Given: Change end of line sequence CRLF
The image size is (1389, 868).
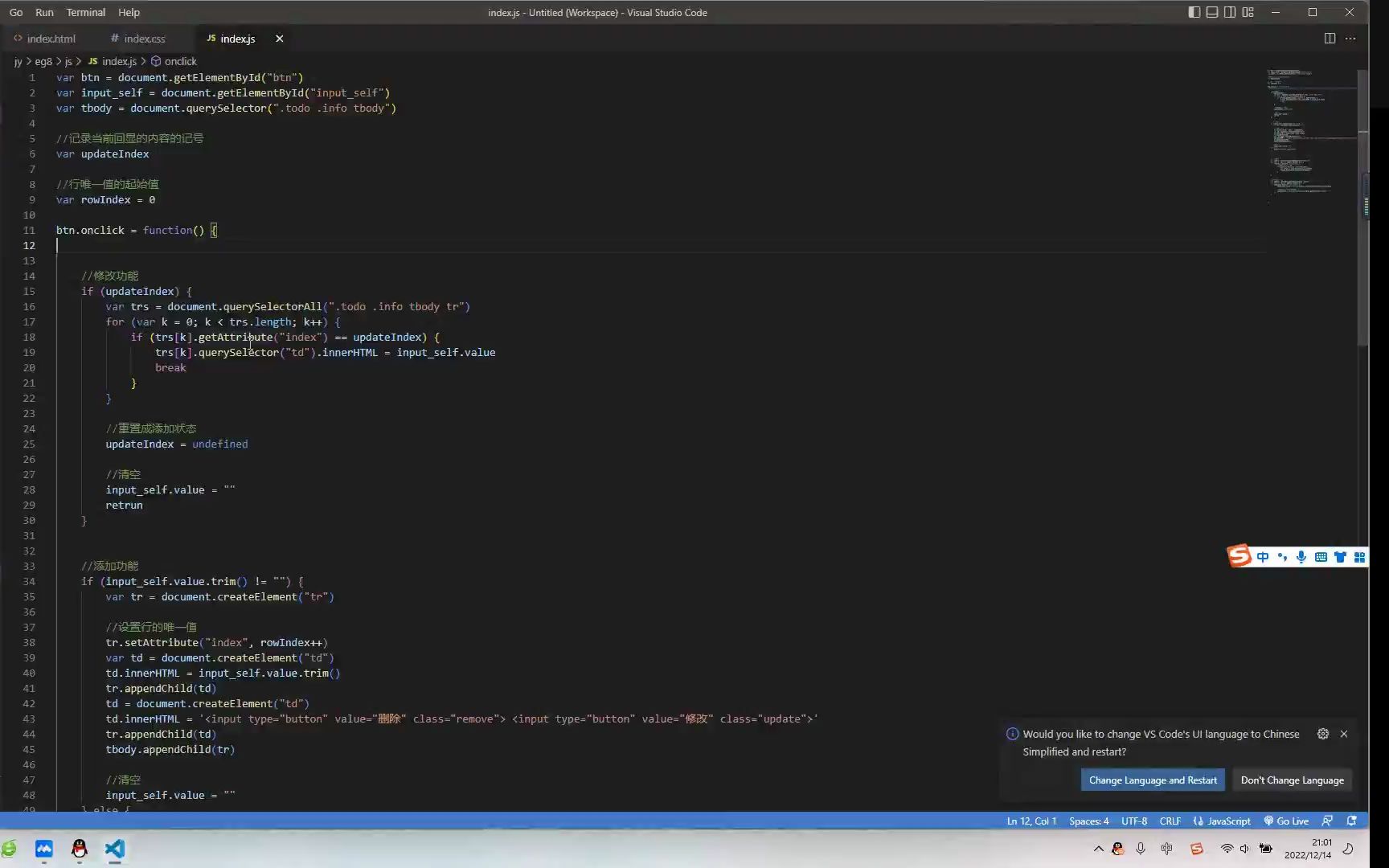Looking at the screenshot, I should (x=1170, y=821).
